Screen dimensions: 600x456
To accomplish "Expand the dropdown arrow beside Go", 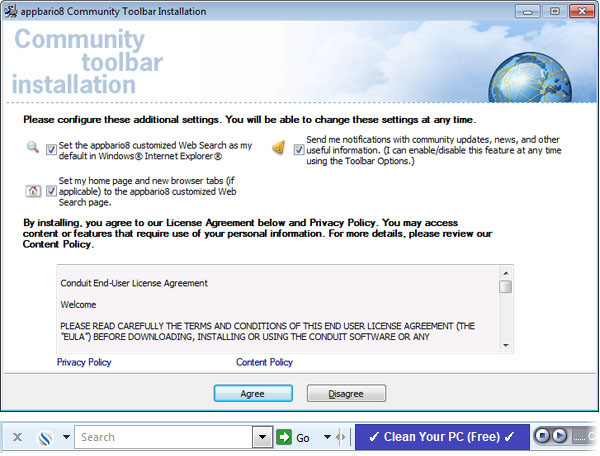I will click(x=327, y=437).
